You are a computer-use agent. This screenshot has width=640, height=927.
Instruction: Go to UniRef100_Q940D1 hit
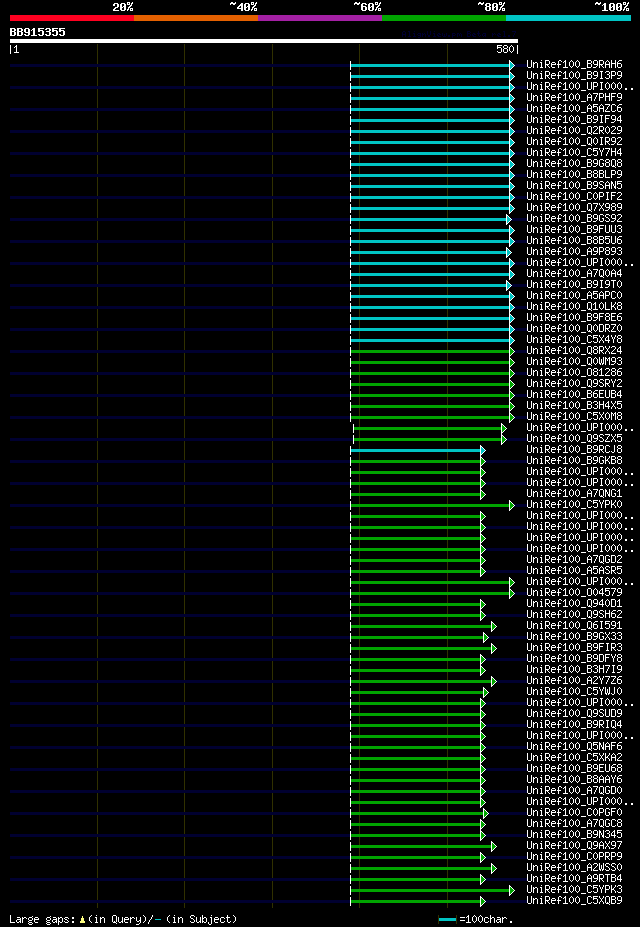pos(574,604)
